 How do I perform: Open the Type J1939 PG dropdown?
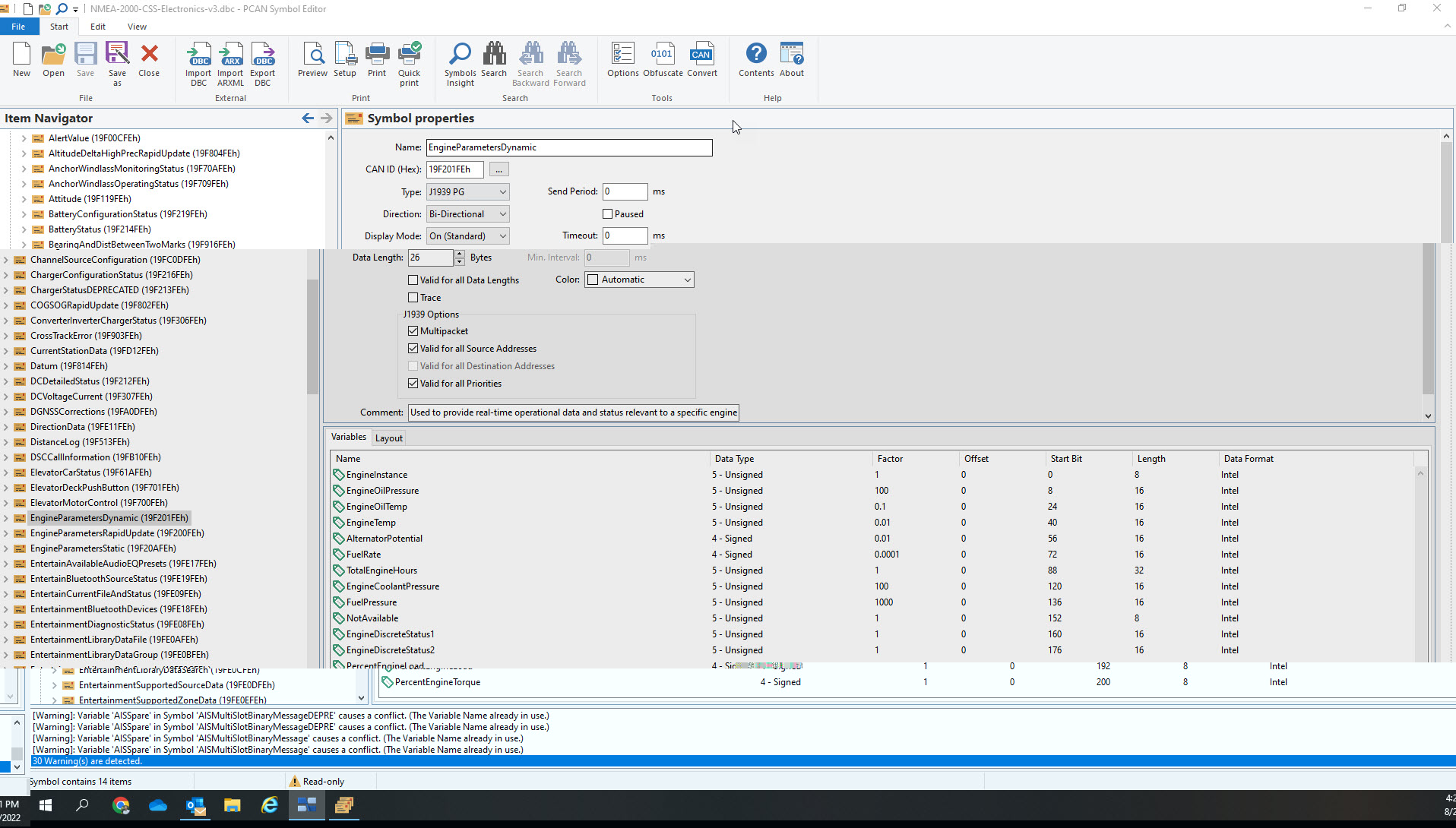[467, 192]
